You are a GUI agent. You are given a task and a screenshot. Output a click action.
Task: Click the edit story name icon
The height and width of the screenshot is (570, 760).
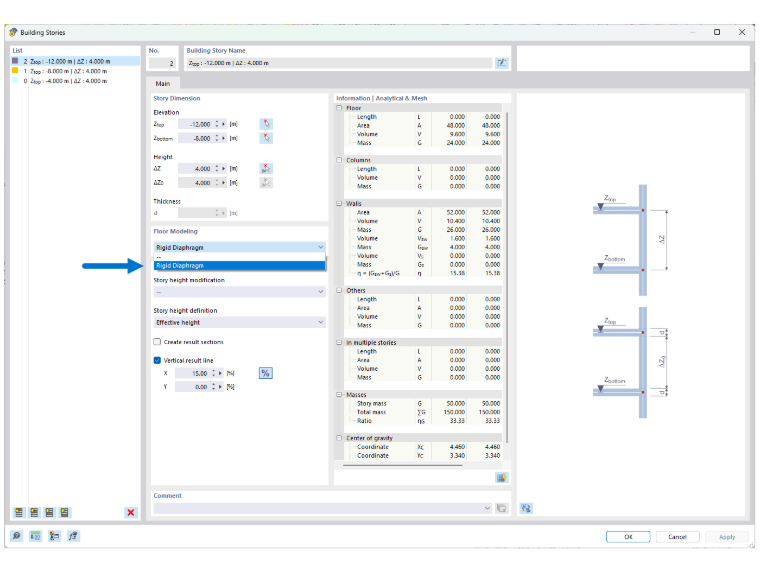tap(502, 63)
